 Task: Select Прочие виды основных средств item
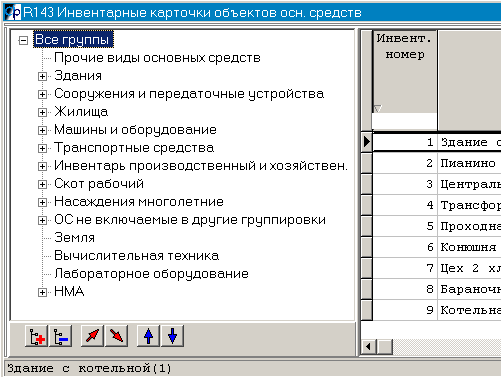pyautogui.click(x=157, y=58)
